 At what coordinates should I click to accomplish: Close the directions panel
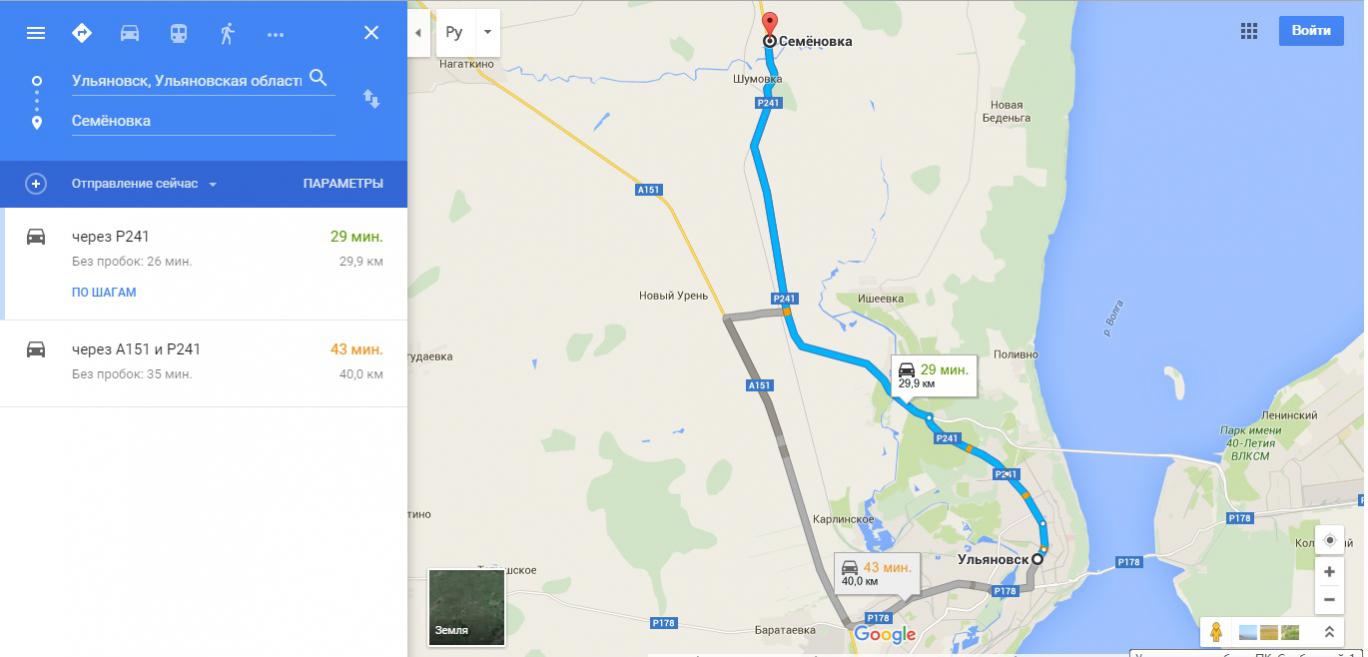(x=371, y=33)
